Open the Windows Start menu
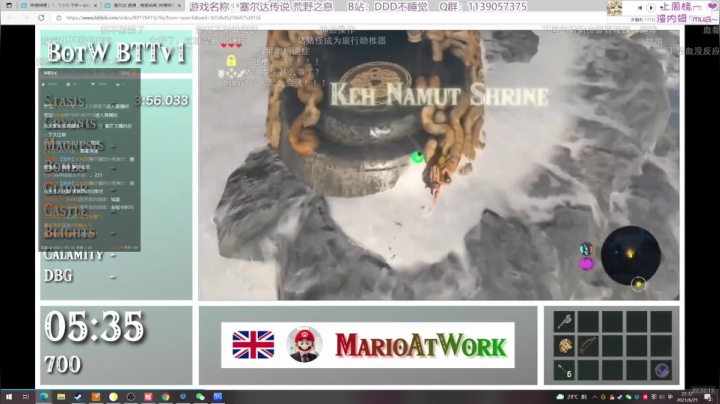The height and width of the screenshot is (404, 720). [8, 397]
